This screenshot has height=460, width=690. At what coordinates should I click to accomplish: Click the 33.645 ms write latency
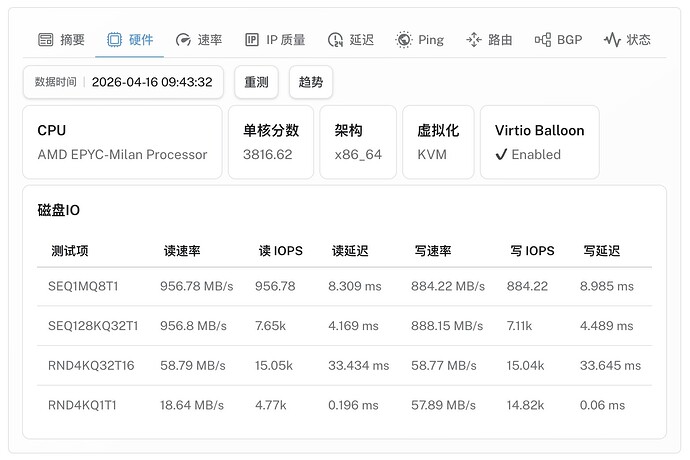click(x=610, y=365)
